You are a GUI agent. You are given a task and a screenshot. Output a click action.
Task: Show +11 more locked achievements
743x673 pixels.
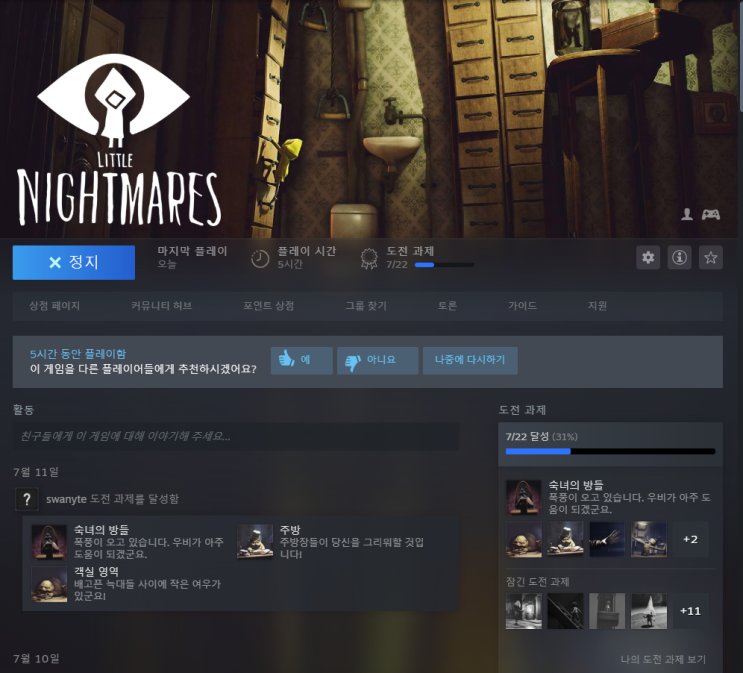tap(690, 611)
